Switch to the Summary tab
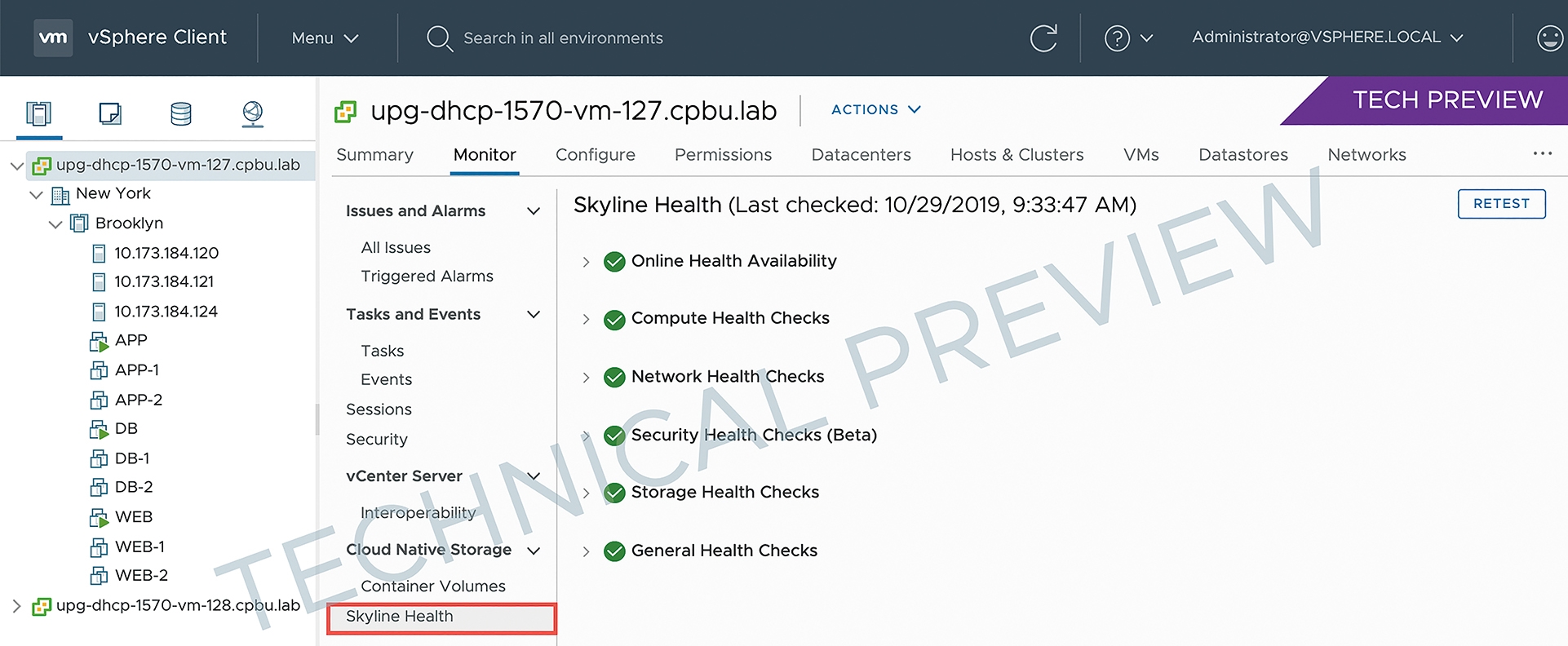 [x=374, y=155]
